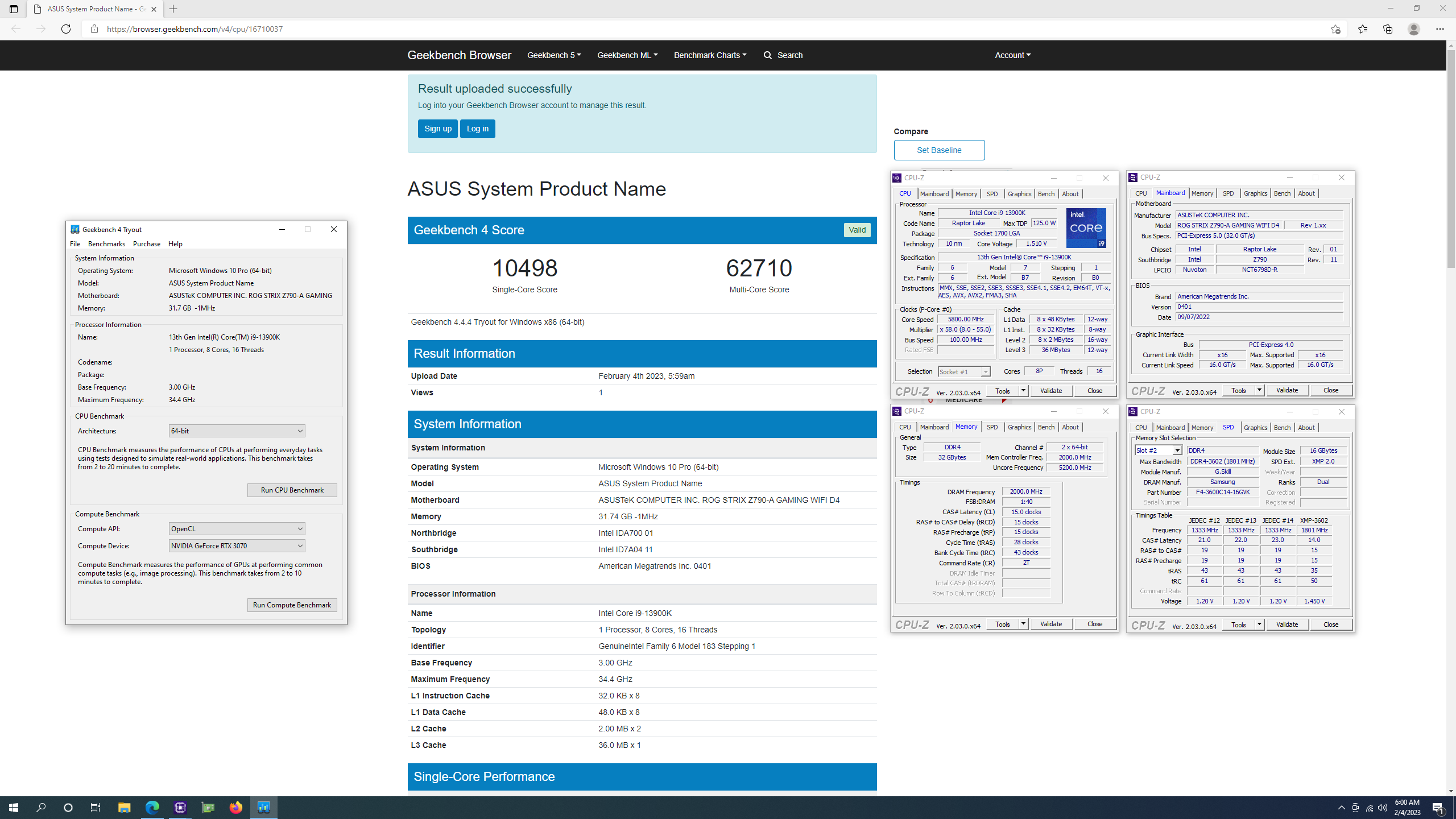Screen dimensions: 1456x819
Task: Click Run Compute Benchmark
Action: click(292, 605)
